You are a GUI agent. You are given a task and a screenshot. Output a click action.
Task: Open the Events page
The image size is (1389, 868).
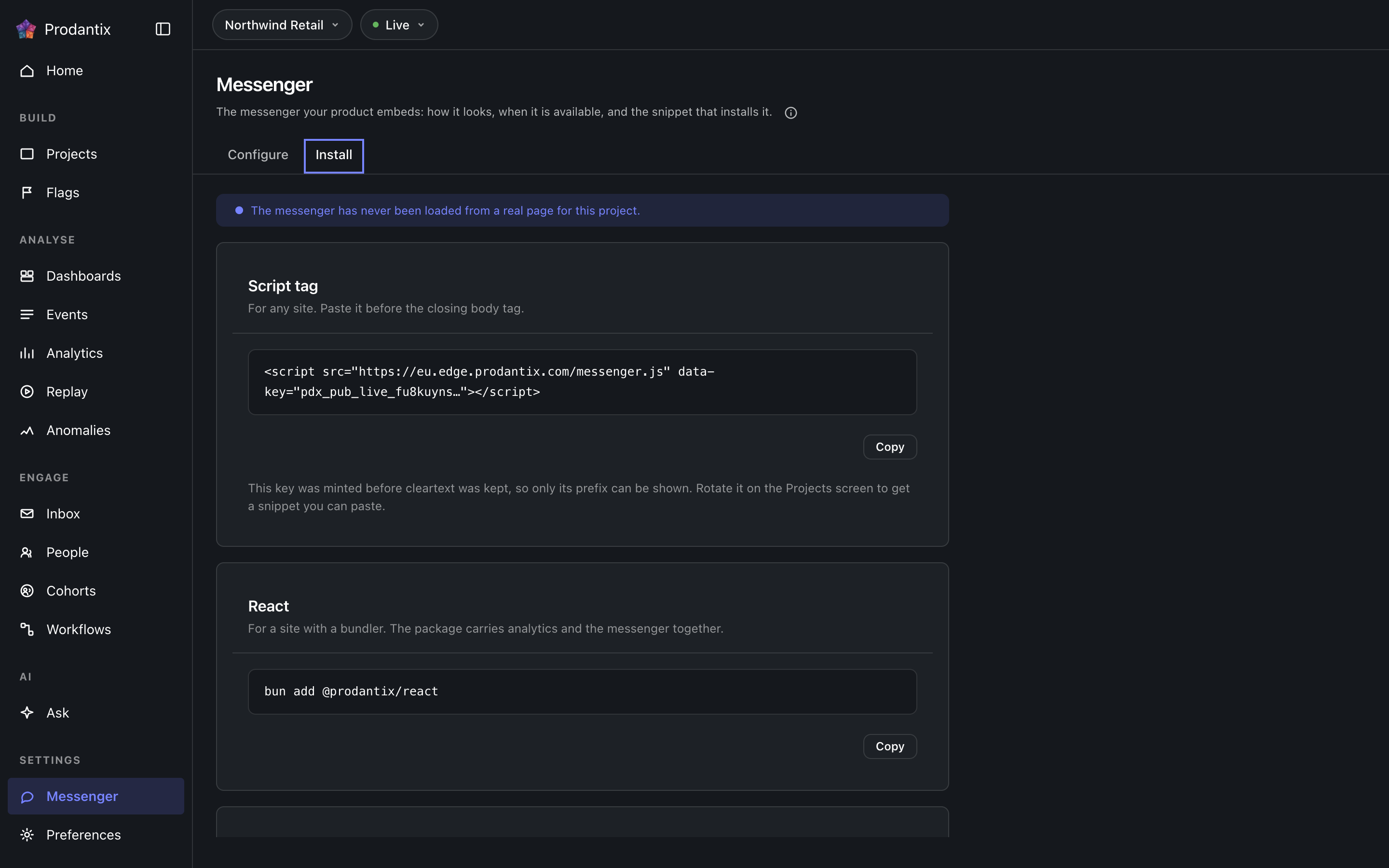tap(96, 314)
